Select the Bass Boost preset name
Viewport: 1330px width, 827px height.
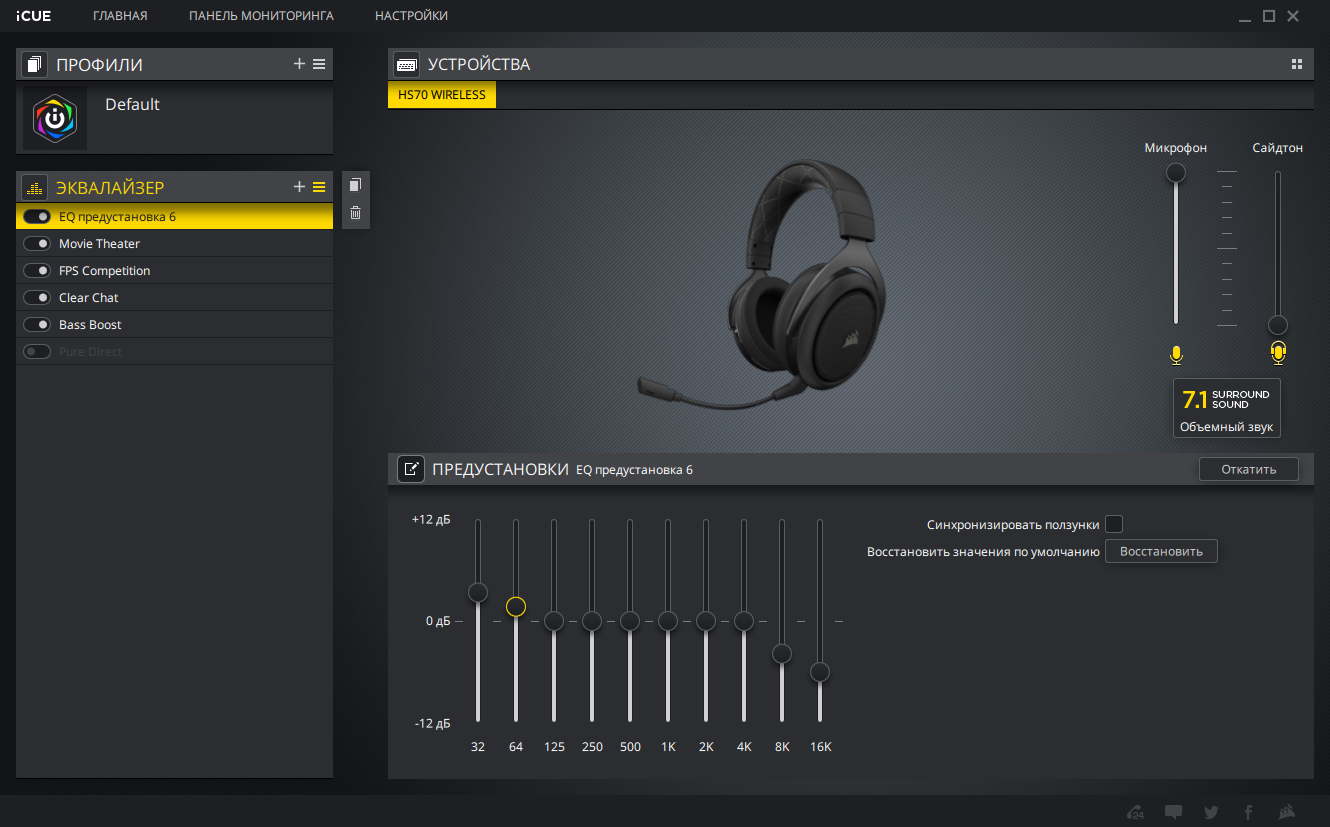(x=90, y=324)
